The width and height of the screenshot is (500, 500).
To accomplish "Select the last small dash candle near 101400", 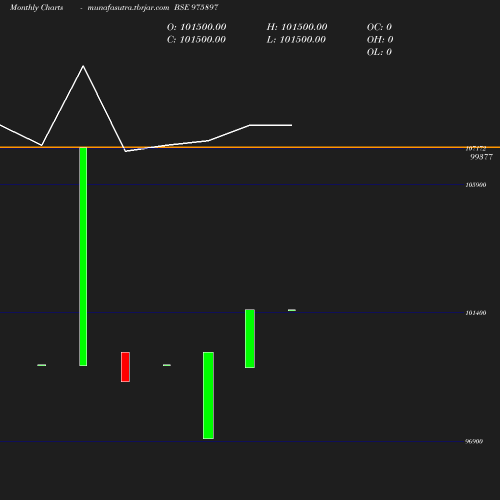I will click(292, 310).
